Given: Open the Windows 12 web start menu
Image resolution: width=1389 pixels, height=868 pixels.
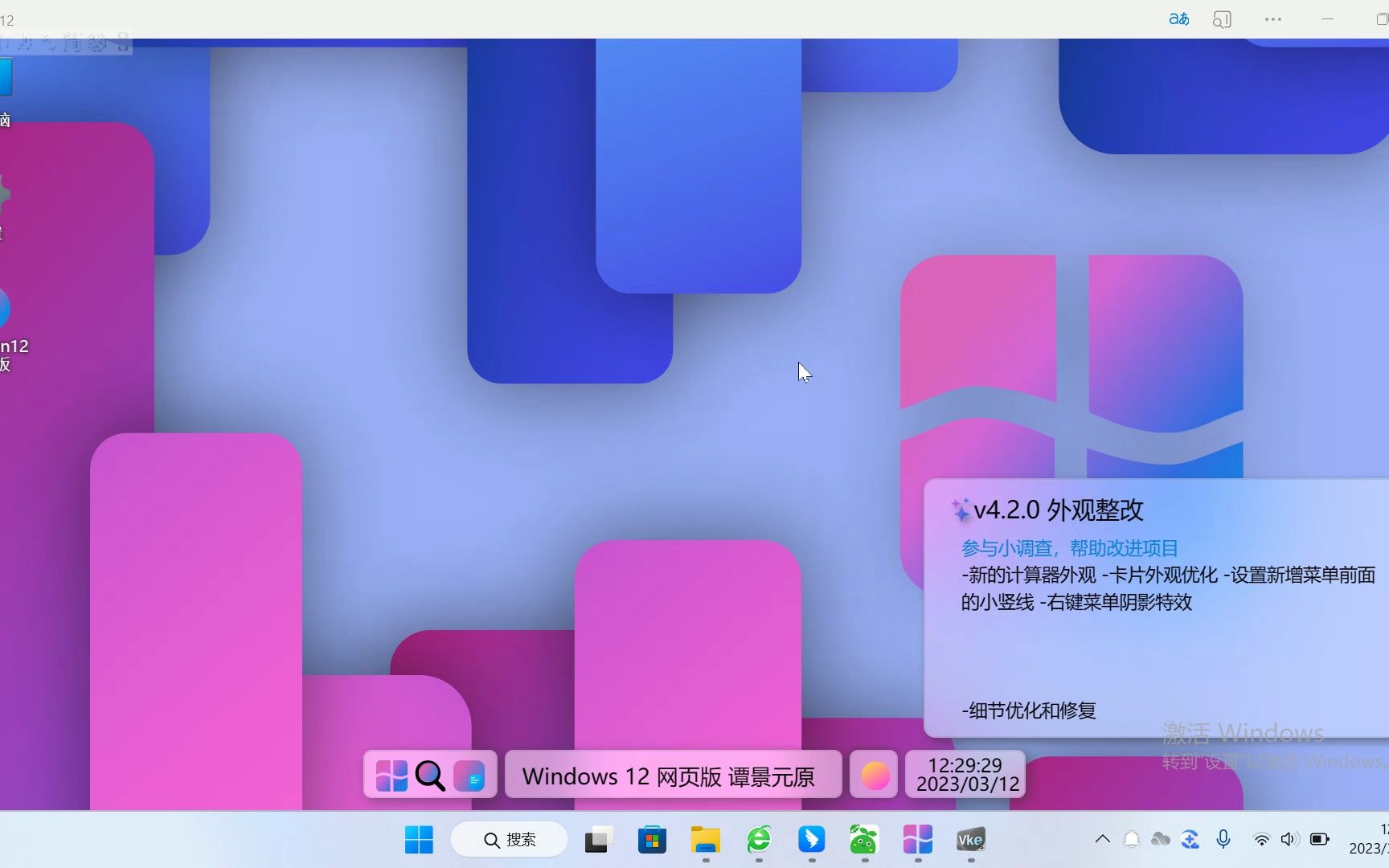Looking at the screenshot, I should (391, 776).
